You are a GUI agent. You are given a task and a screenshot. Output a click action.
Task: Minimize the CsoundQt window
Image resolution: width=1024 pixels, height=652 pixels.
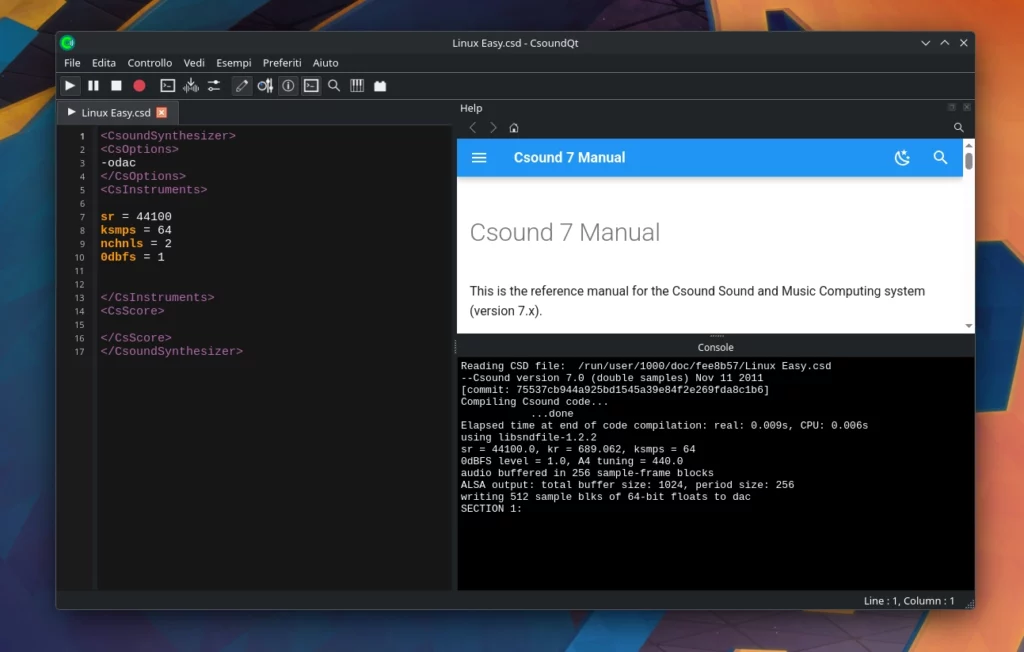point(925,43)
